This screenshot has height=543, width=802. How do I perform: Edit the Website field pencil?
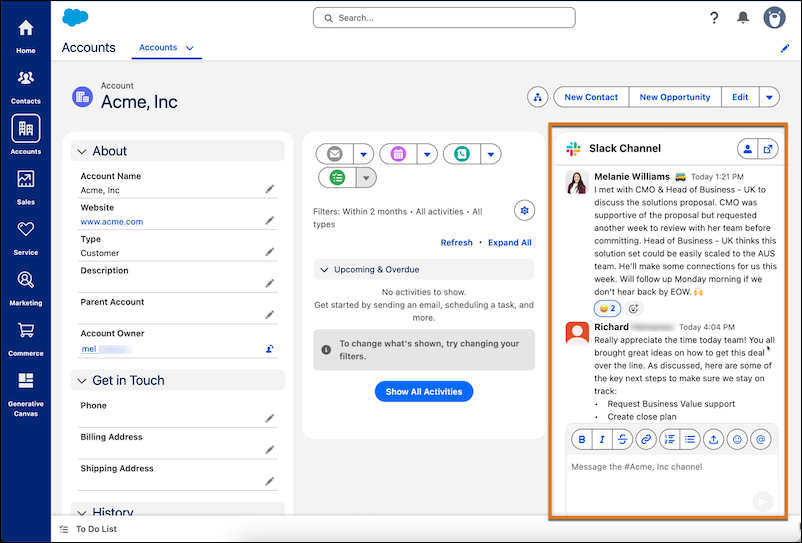coord(270,220)
